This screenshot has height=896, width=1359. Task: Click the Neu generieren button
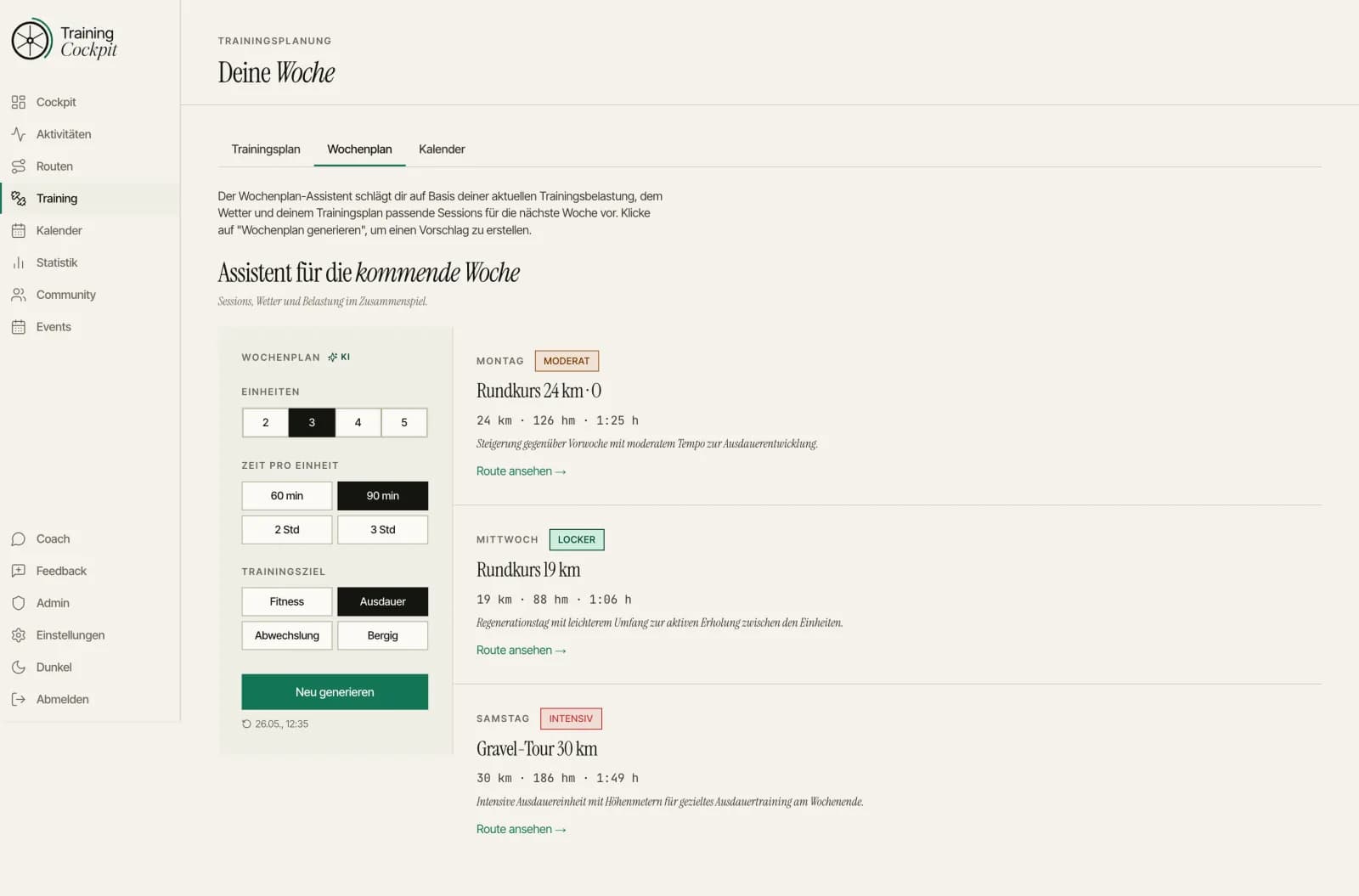point(335,692)
